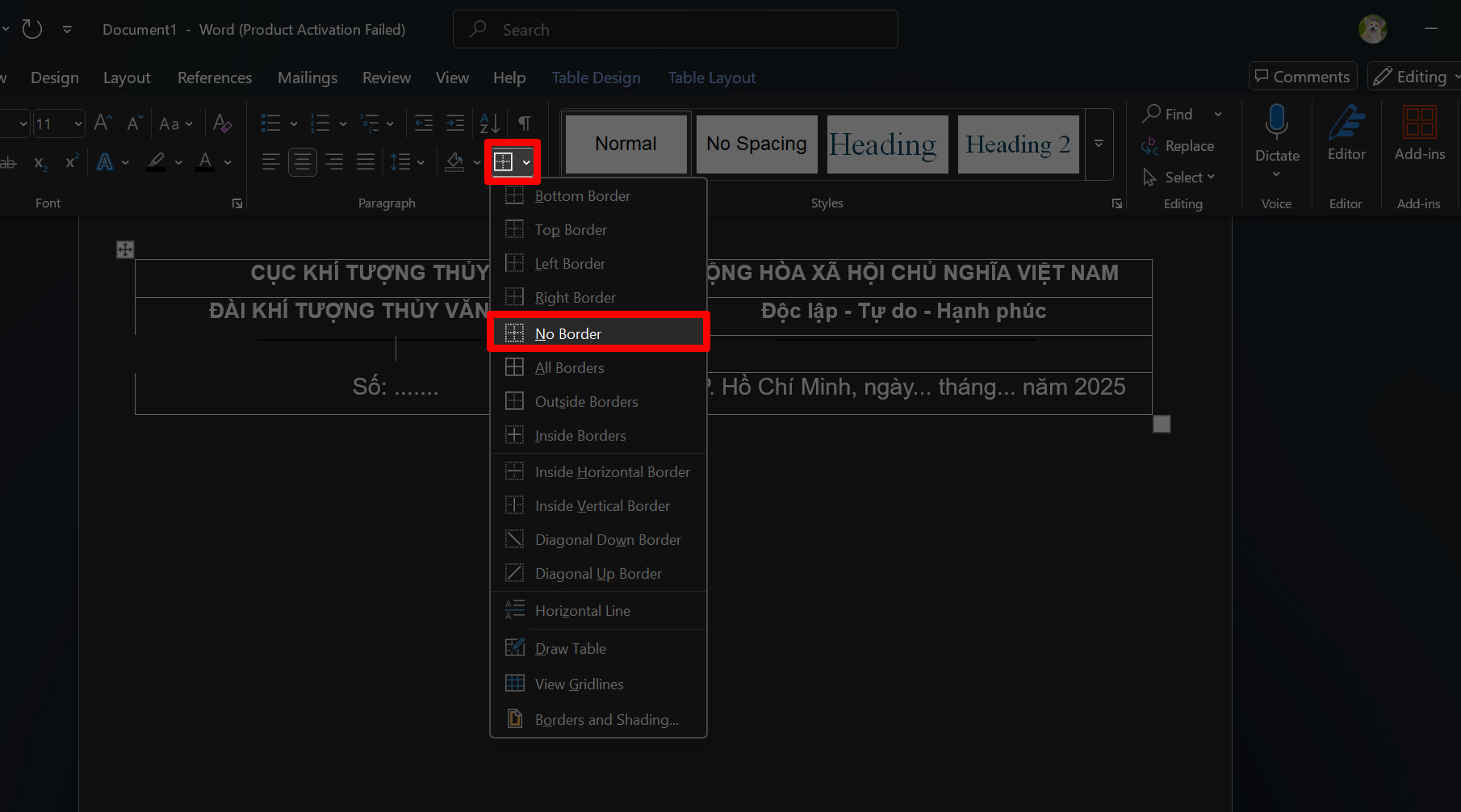The width and height of the screenshot is (1461, 812).
Task: Toggle Show/Hide paragraph marks
Action: click(x=525, y=123)
